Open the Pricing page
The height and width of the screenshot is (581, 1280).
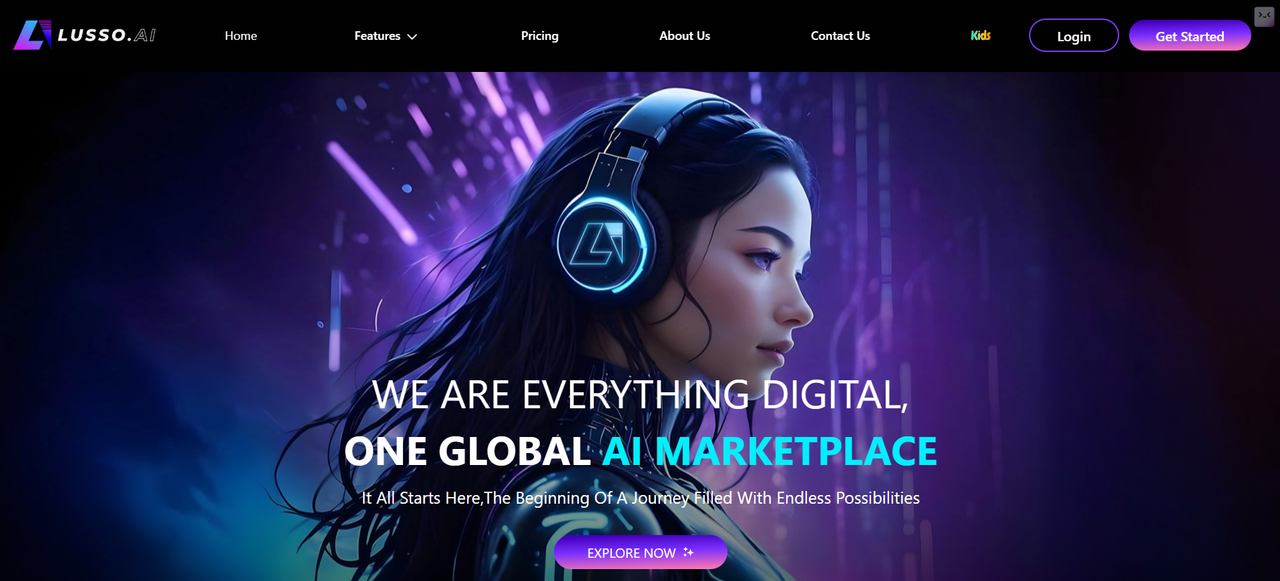click(x=540, y=36)
